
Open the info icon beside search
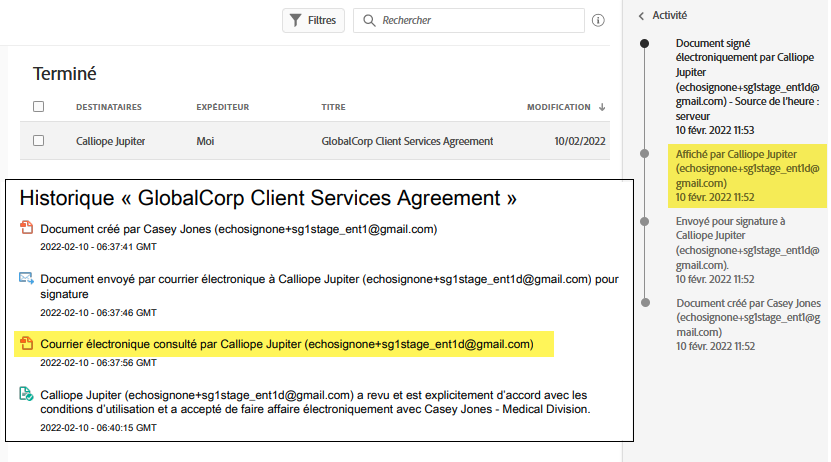coord(598,21)
